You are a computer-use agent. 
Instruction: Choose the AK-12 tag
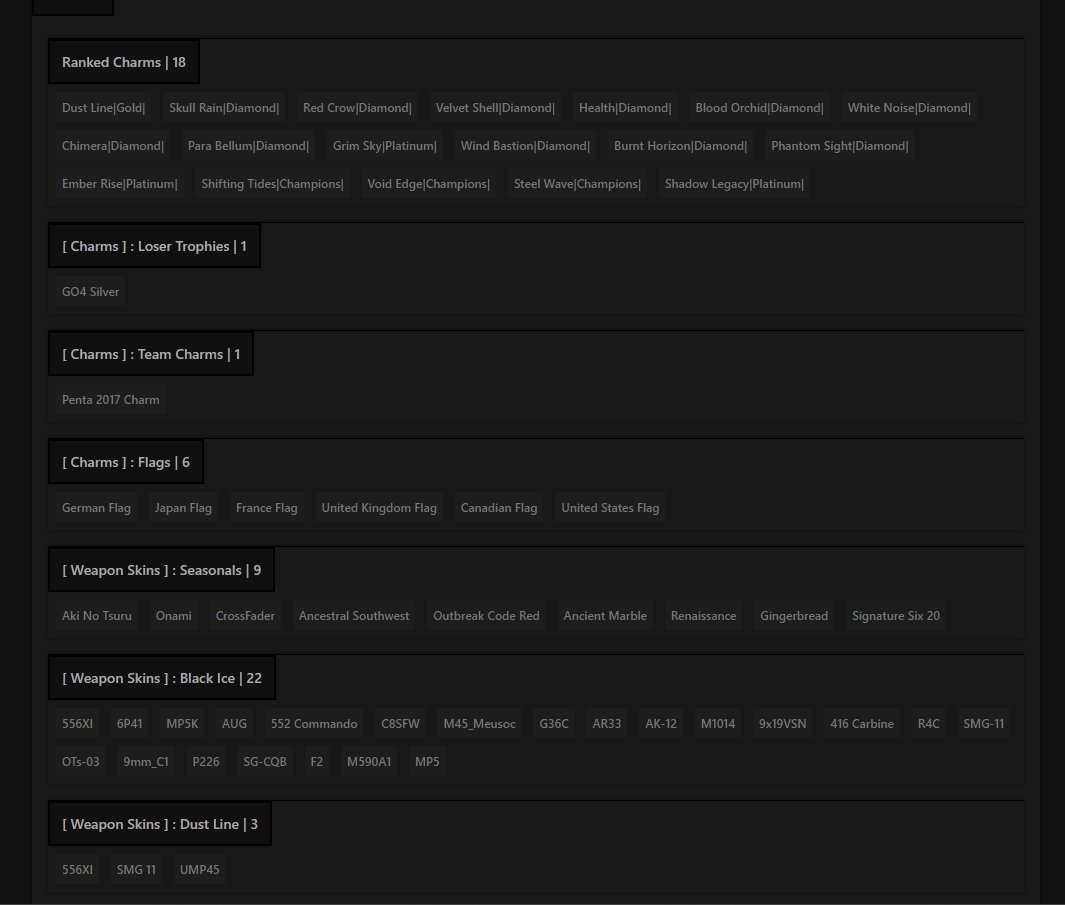[661, 724]
